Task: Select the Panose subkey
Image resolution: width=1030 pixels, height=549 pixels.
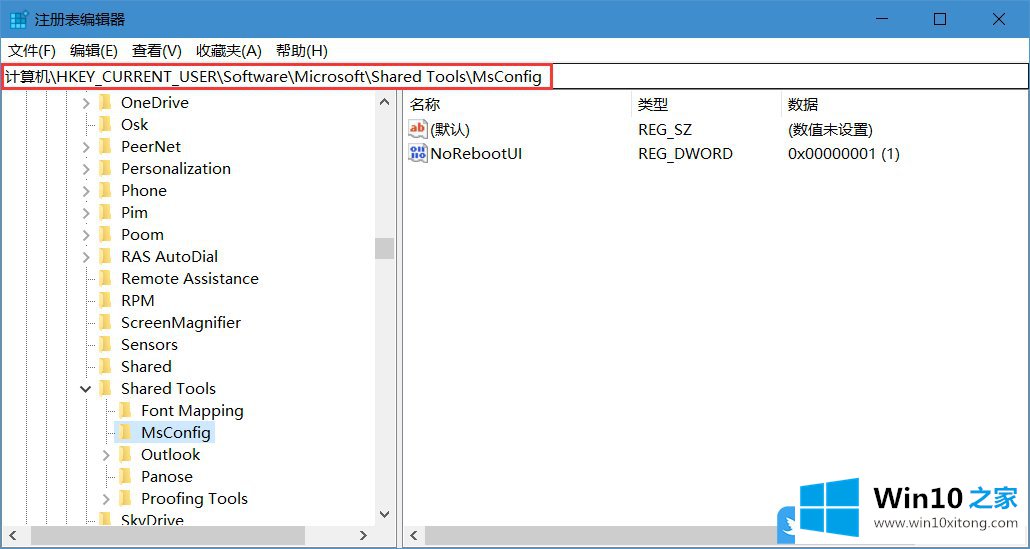Action: [167, 477]
